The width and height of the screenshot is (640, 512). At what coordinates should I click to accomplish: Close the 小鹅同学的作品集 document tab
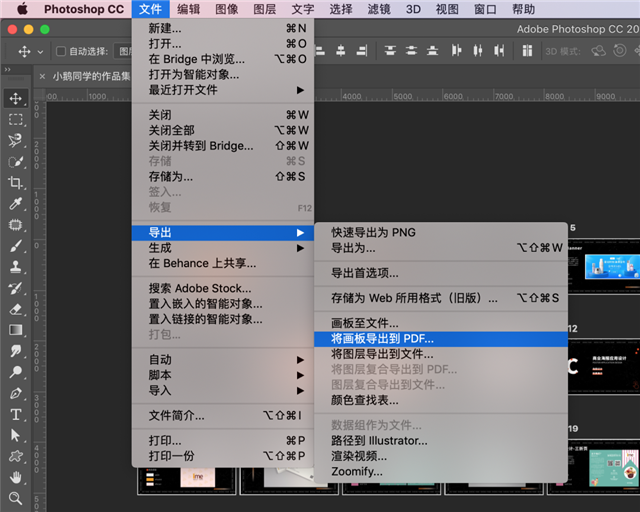pos(42,76)
